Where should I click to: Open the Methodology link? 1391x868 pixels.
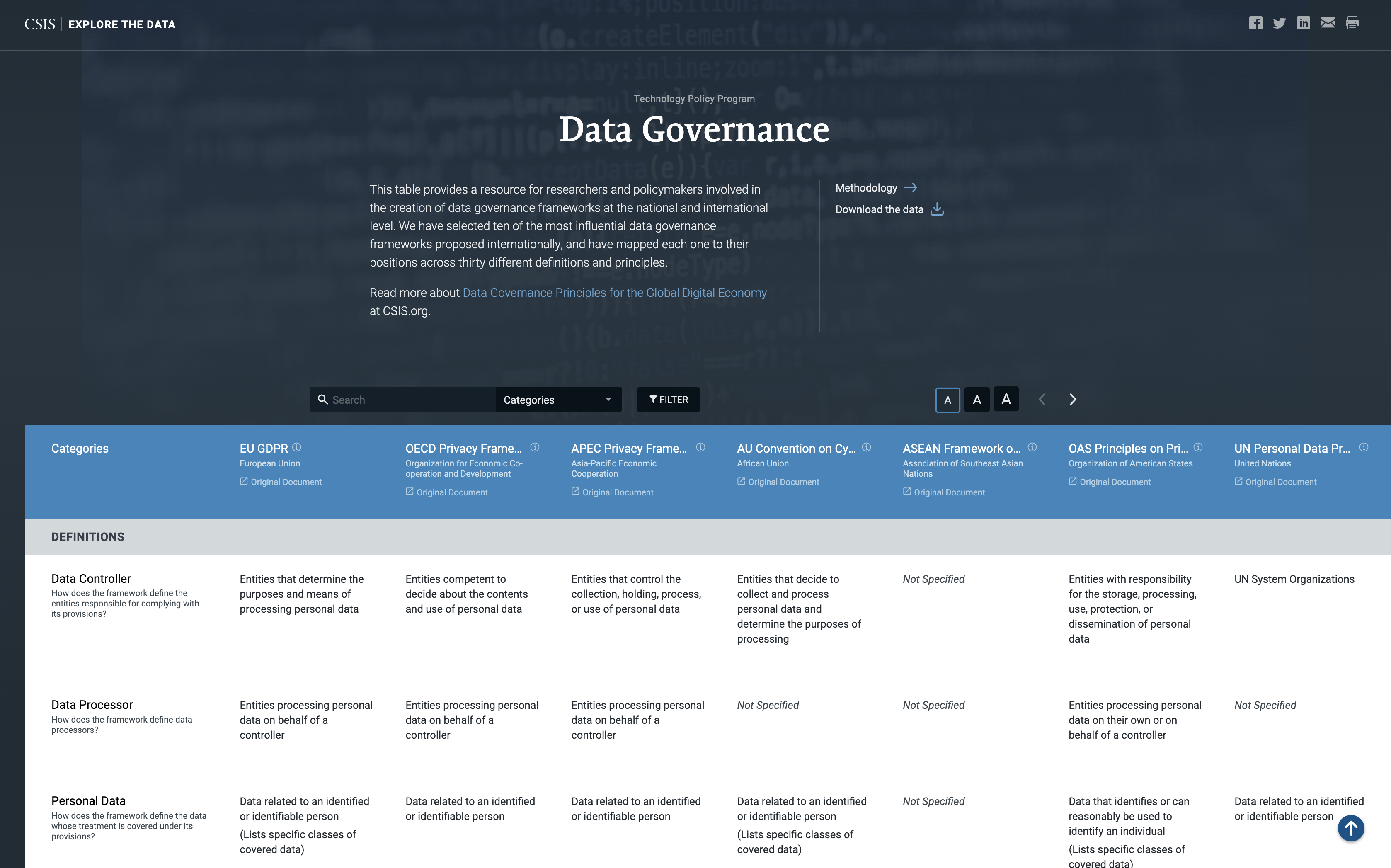tap(867, 188)
